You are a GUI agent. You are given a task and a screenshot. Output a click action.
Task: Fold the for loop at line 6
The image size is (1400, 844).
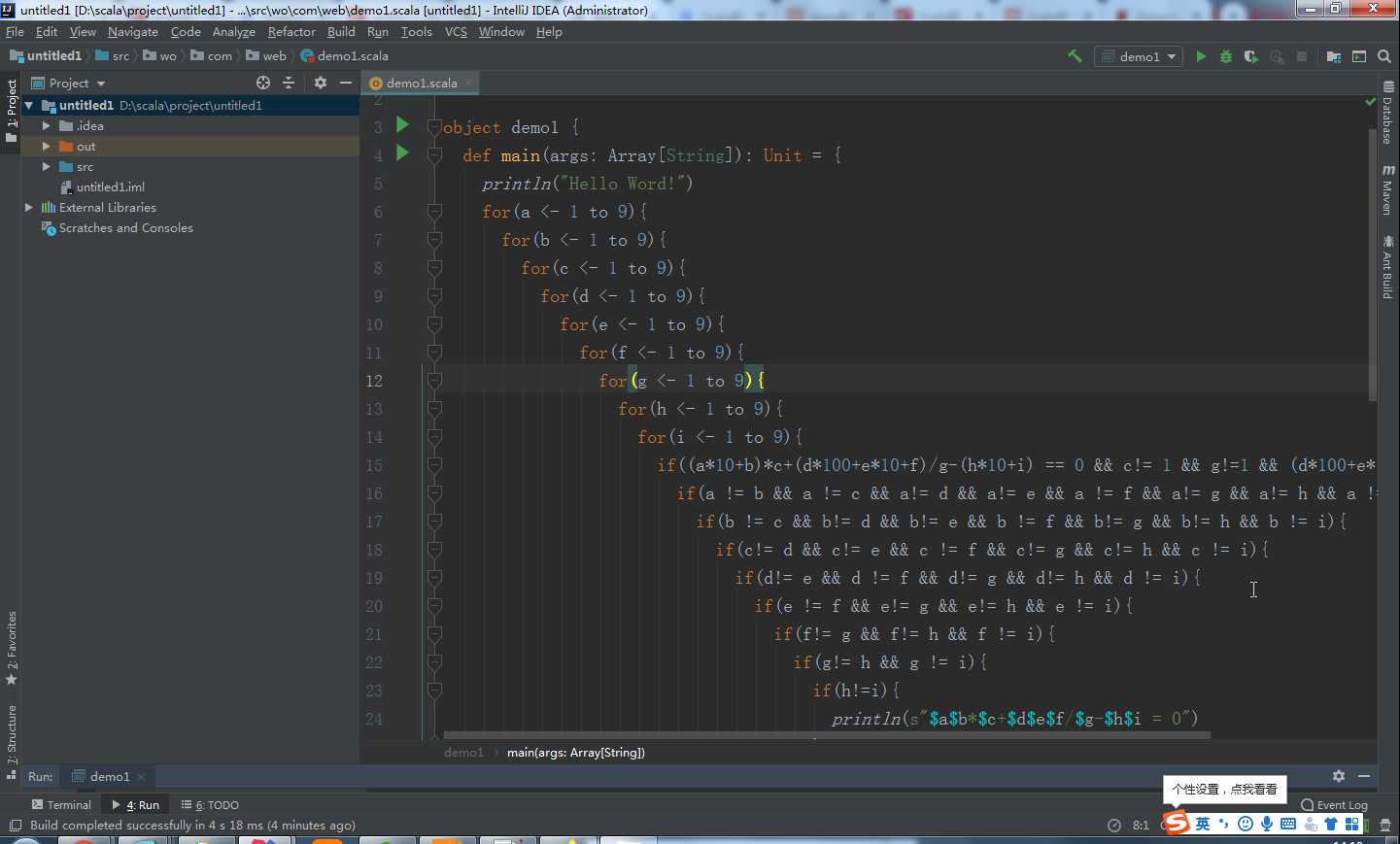434,212
